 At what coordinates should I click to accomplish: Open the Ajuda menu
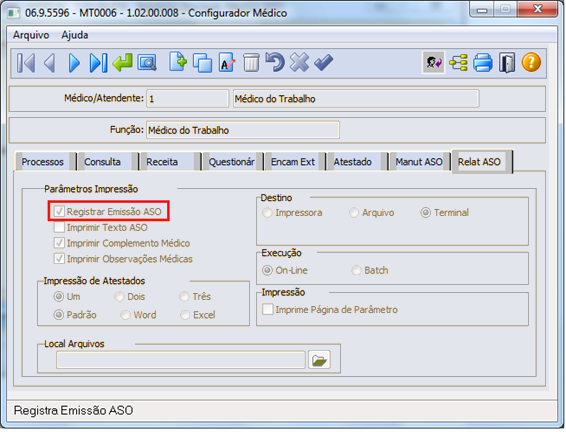(75, 35)
